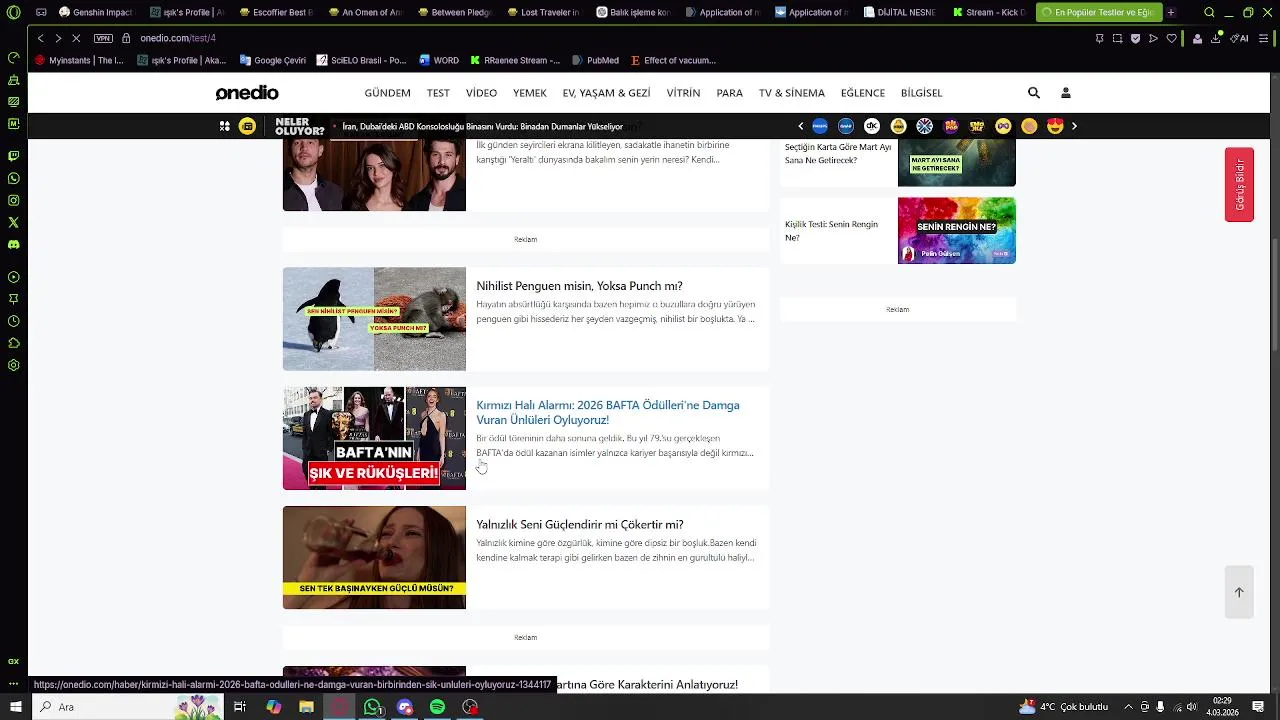This screenshot has width=1280, height=720.
Task: Open a new tab with plus button
Action: pyautogui.click(x=1171, y=13)
